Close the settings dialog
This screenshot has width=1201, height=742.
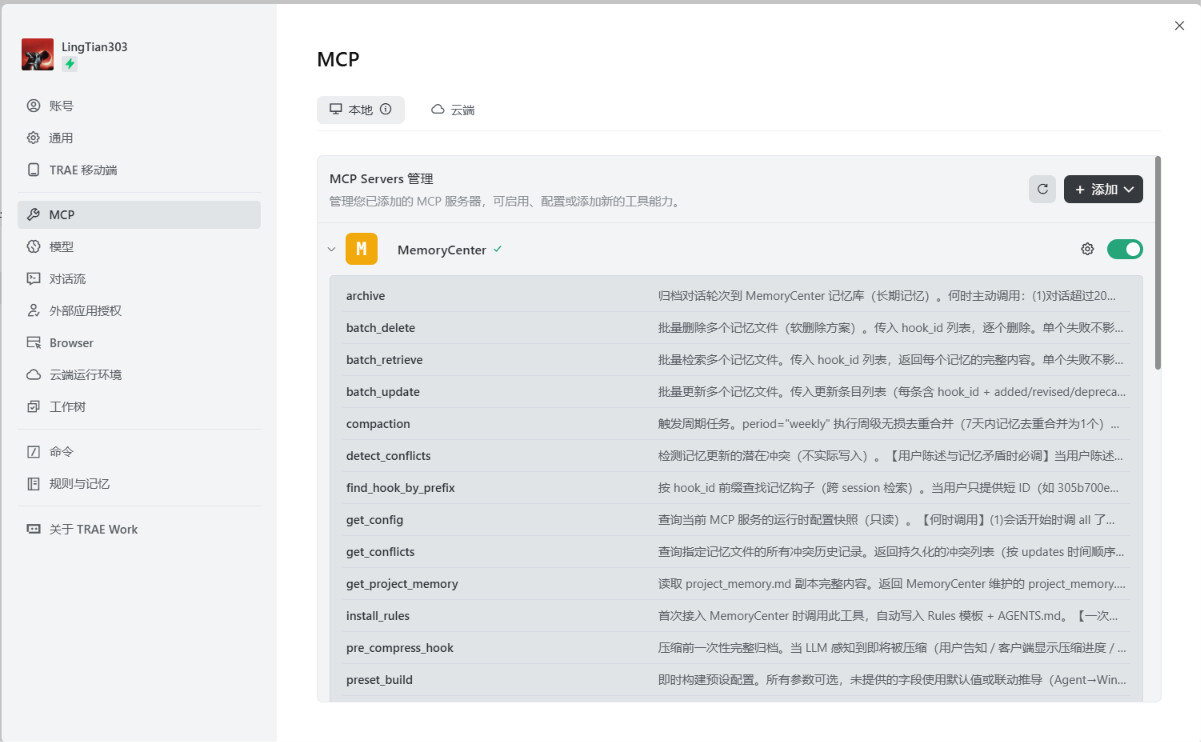pyautogui.click(x=1179, y=26)
